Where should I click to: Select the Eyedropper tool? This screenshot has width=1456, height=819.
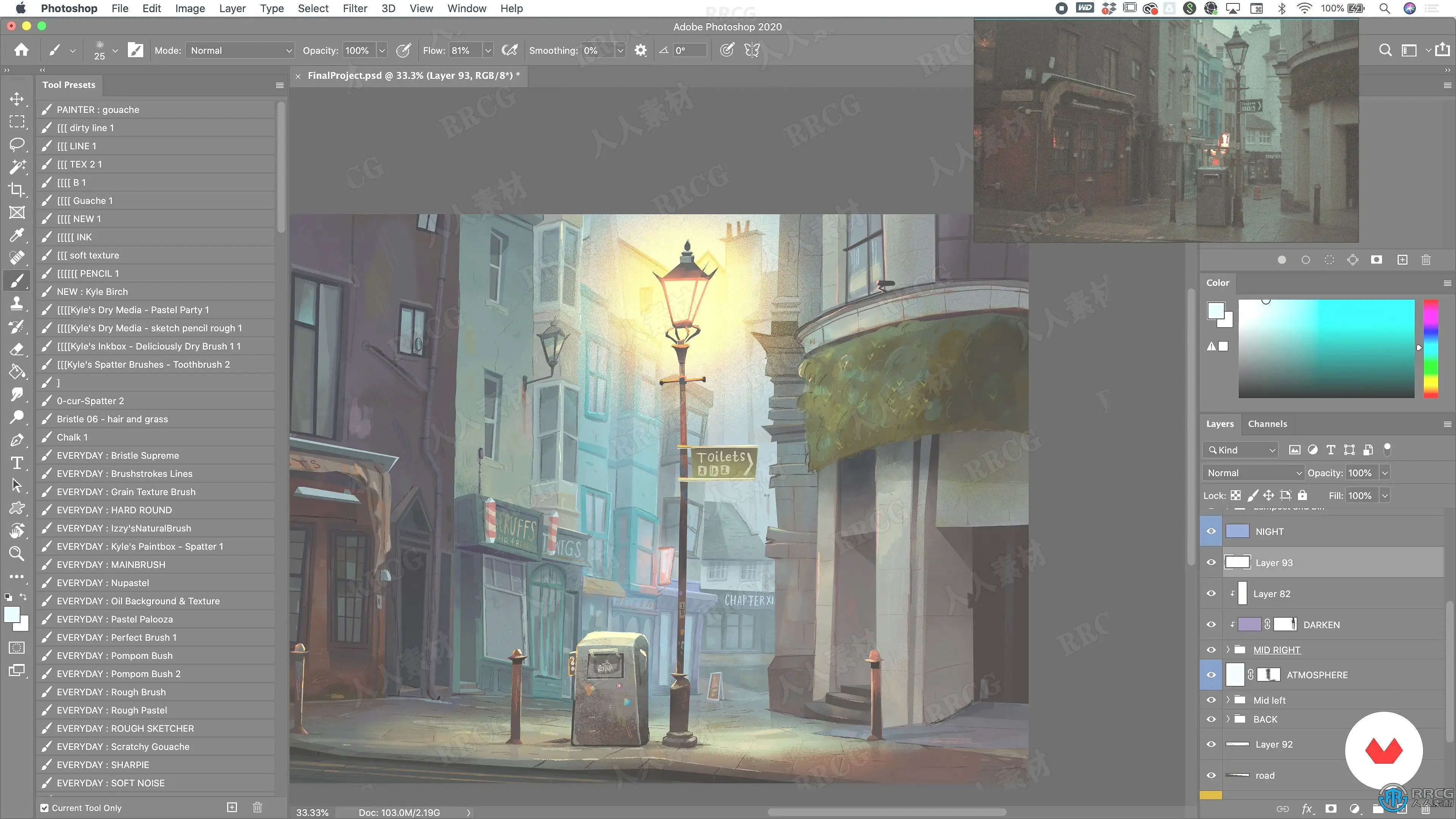(x=17, y=235)
